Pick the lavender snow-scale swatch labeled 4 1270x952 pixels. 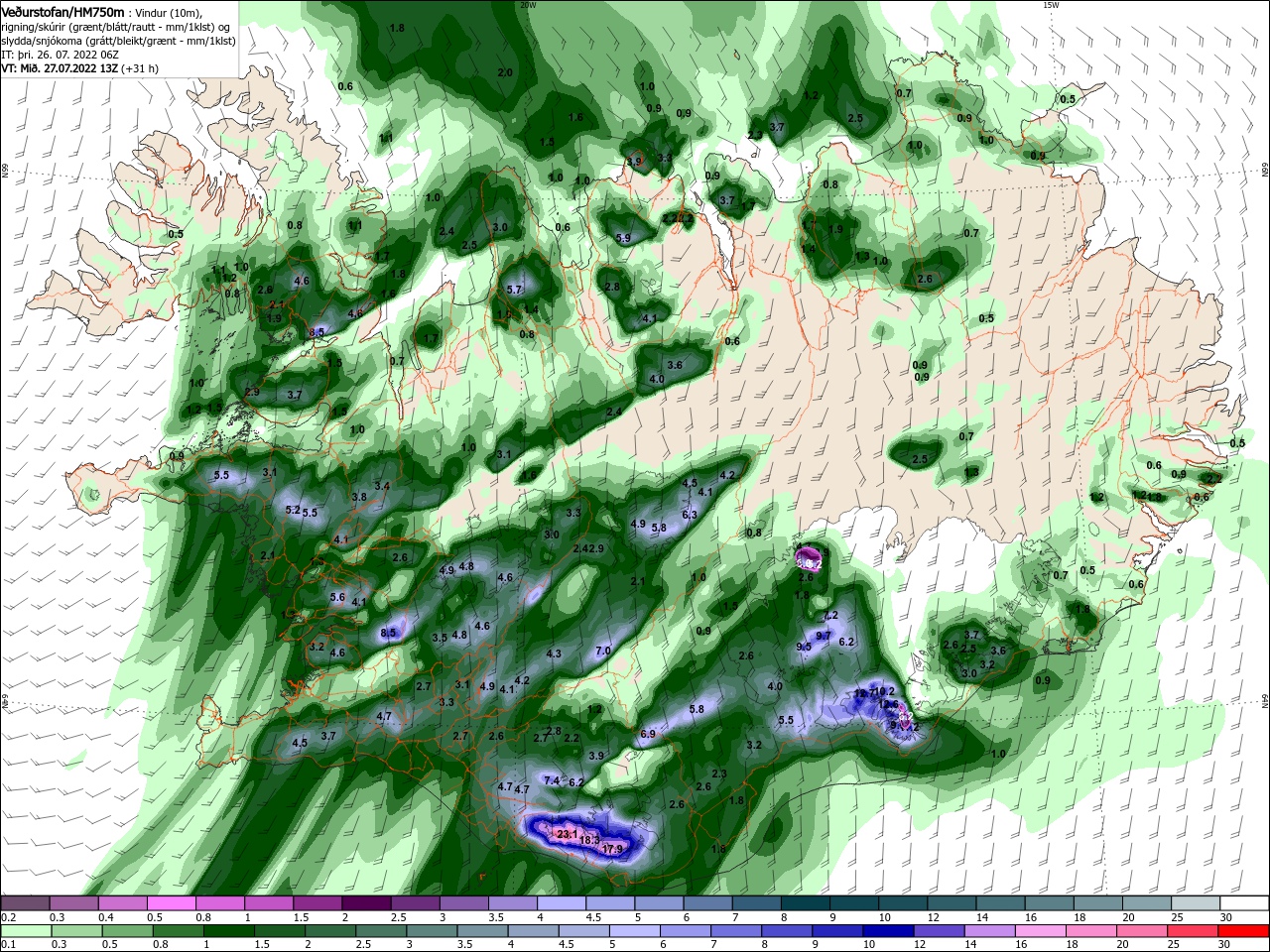(560, 903)
